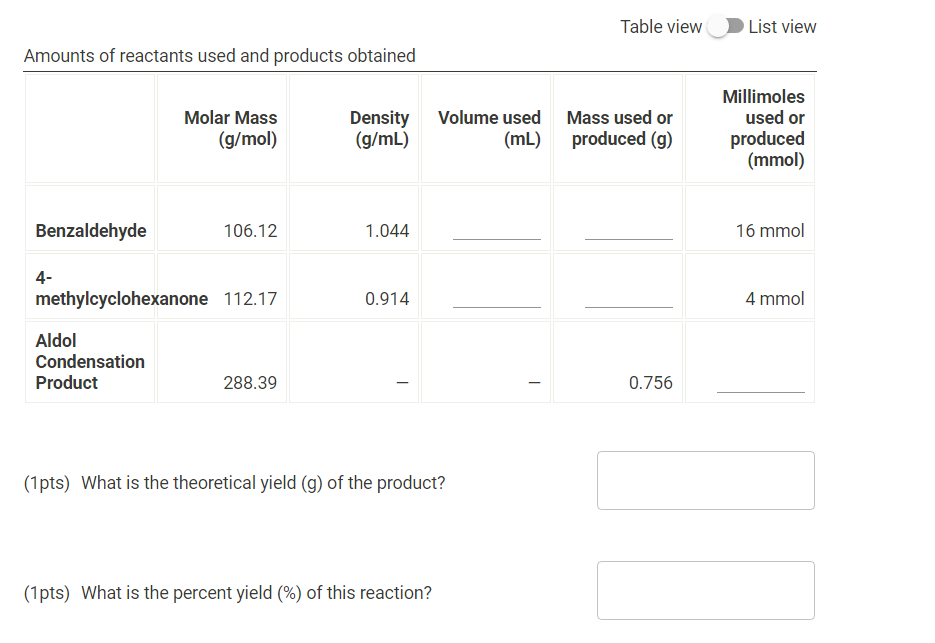Image resolution: width=935 pixels, height=643 pixels.
Task: Click the table title about reactants and products
Action: pos(221,55)
